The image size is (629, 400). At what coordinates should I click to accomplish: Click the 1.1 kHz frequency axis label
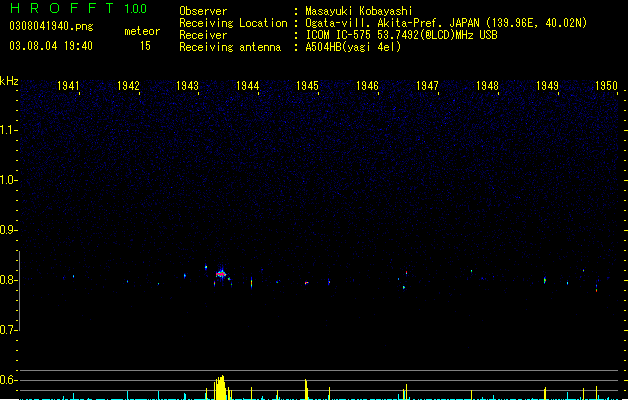tap(7, 130)
